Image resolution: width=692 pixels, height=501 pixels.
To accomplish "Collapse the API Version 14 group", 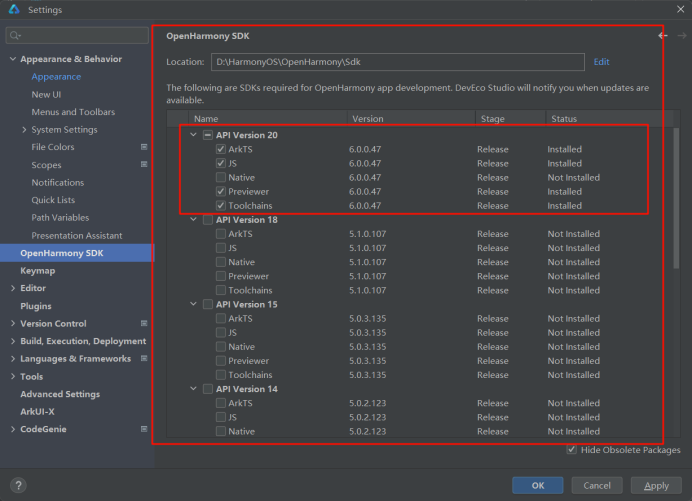I will pos(193,389).
